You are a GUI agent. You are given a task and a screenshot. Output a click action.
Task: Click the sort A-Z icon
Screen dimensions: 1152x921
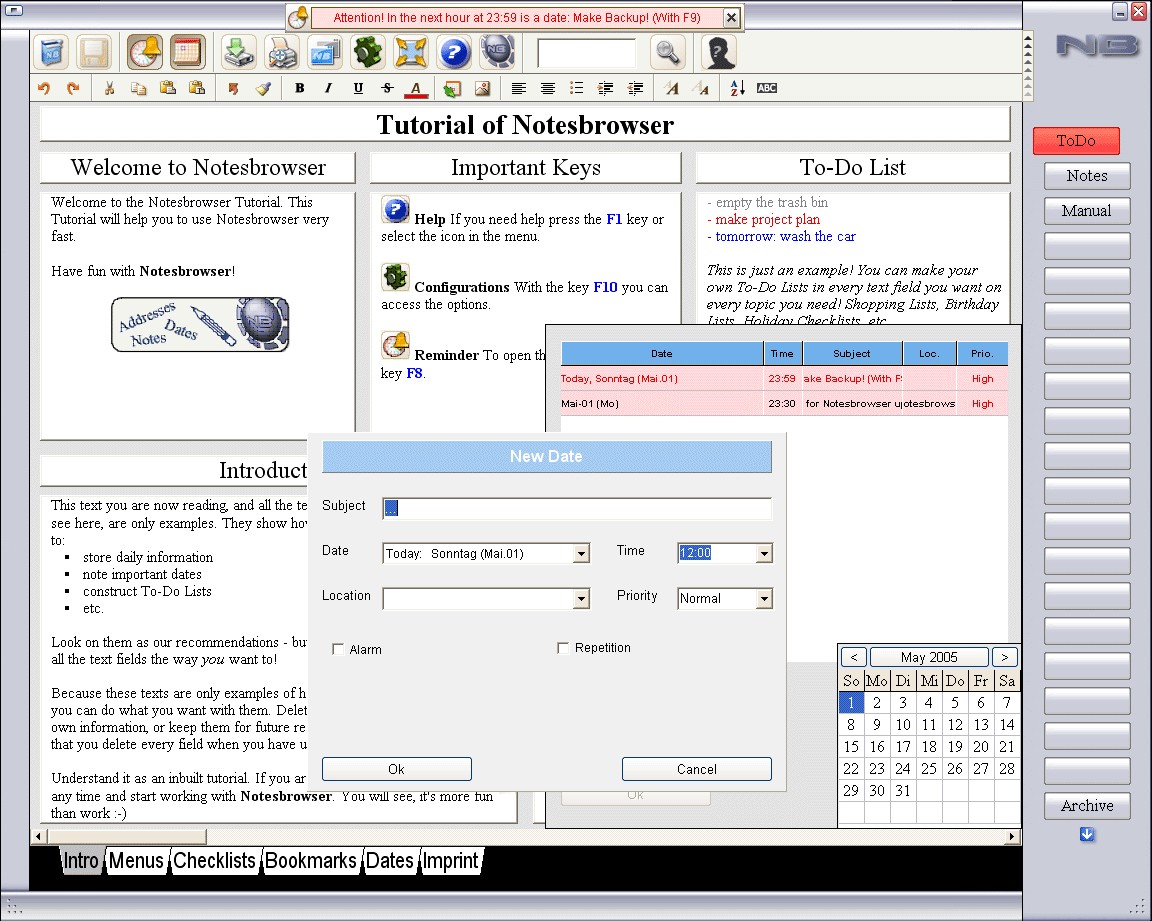point(737,88)
